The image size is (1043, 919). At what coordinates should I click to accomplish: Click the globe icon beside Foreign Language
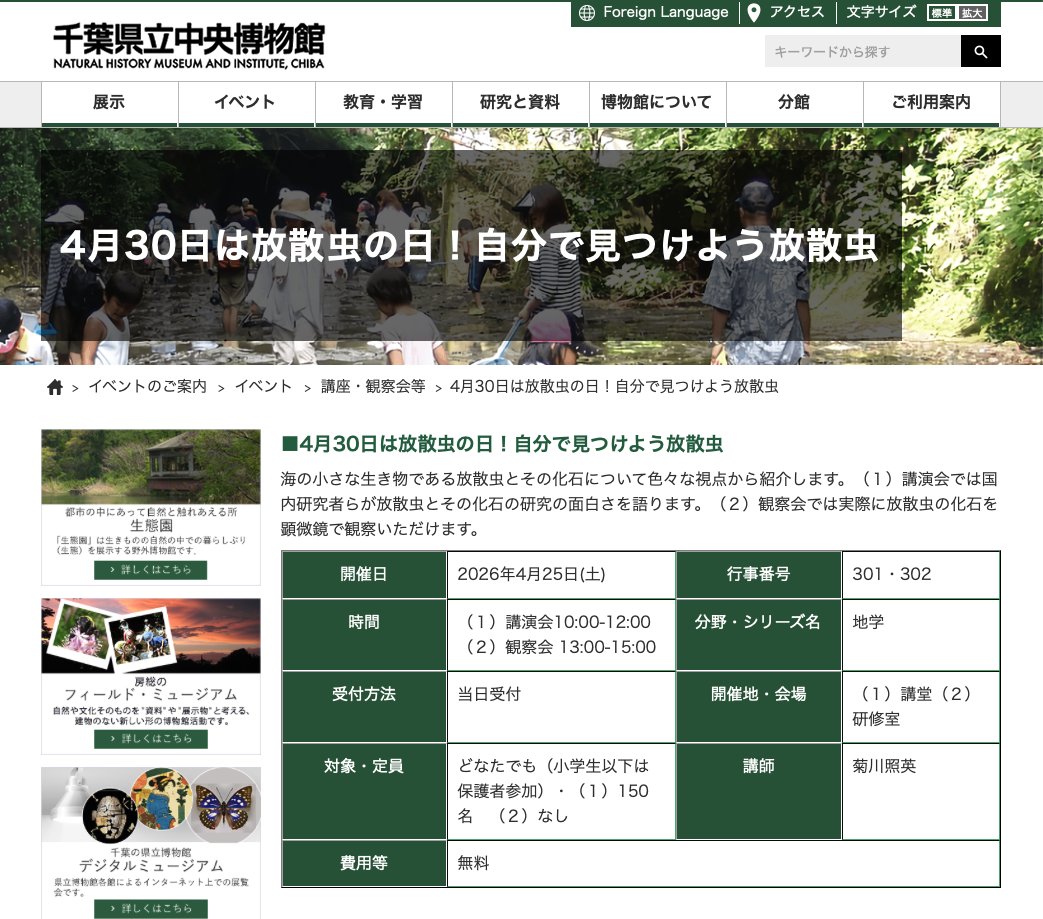click(x=588, y=13)
